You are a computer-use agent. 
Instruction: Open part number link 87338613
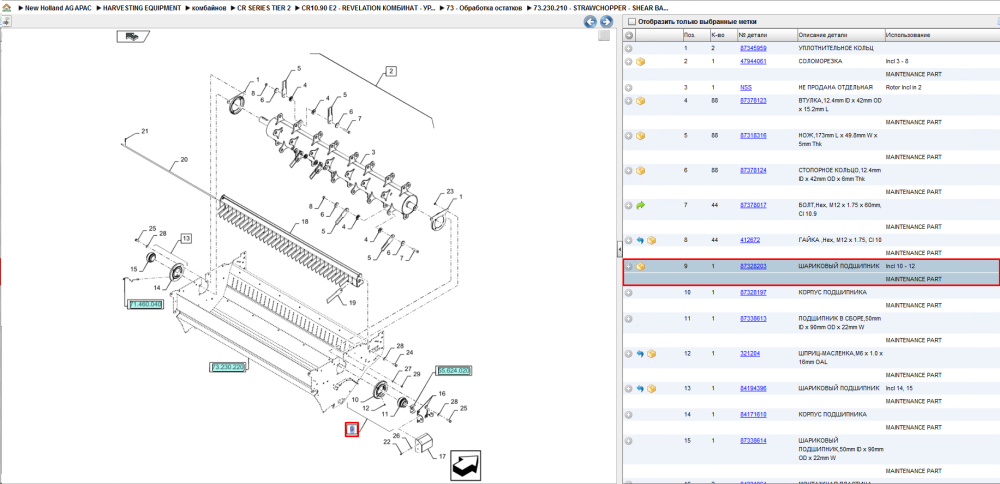pos(753,318)
